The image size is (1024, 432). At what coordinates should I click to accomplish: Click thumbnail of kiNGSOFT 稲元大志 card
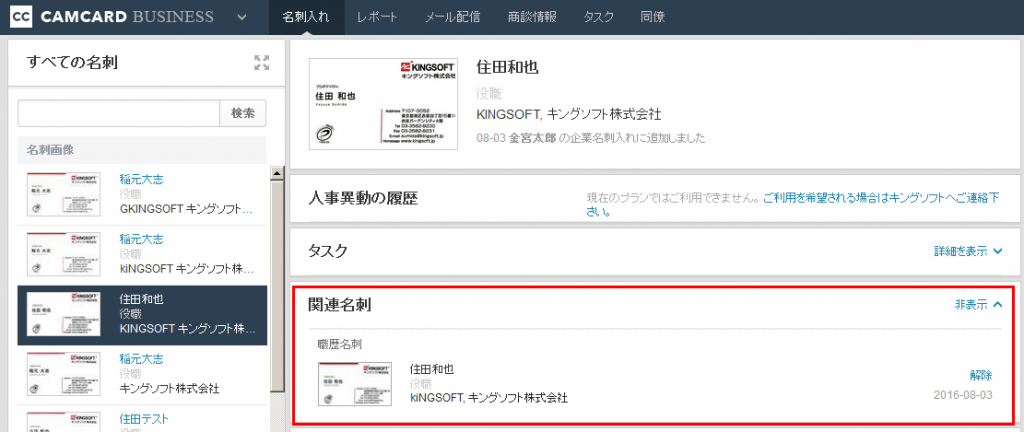coord(63,254)
